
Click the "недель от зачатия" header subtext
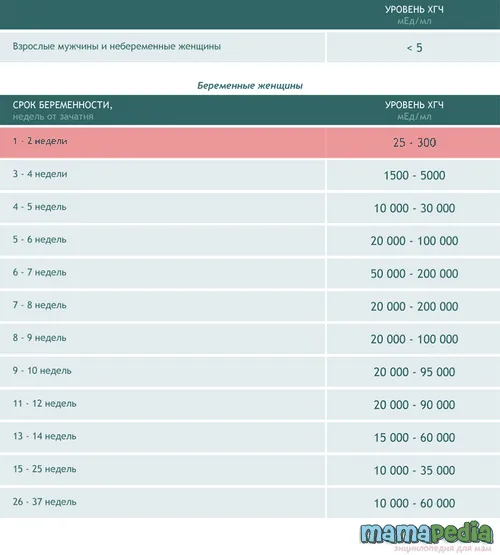click(x=53, y=116)
